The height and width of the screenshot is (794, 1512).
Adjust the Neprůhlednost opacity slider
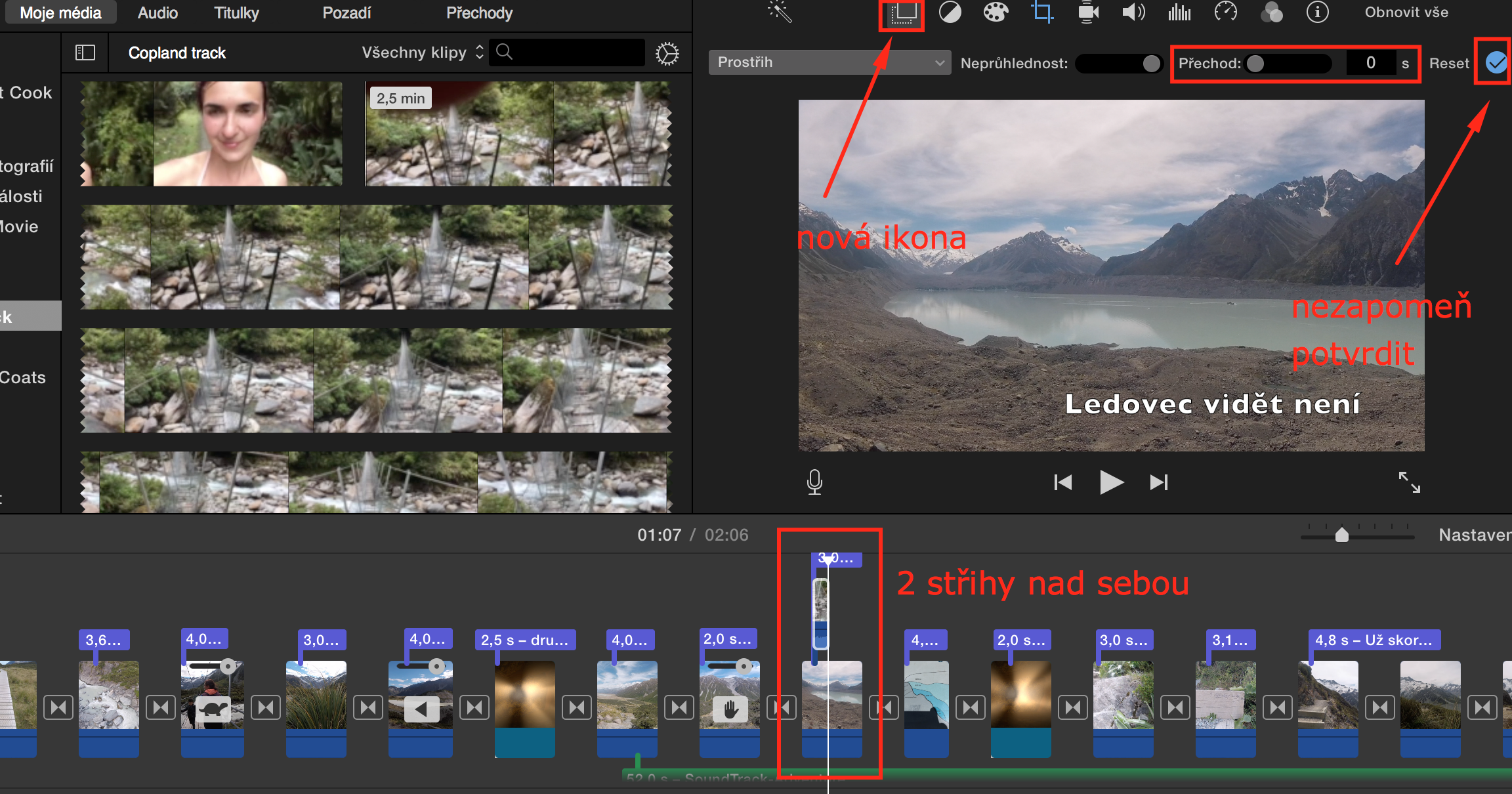tap(1119, 63)
